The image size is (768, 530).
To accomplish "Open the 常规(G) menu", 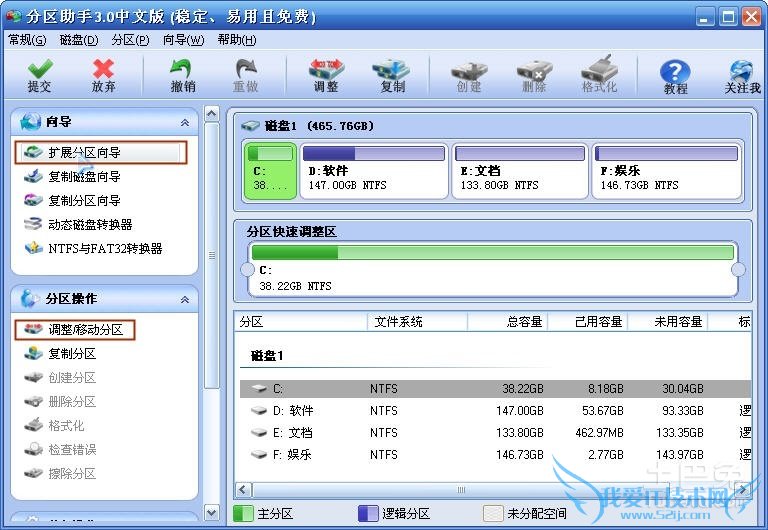I will (27, 40).
